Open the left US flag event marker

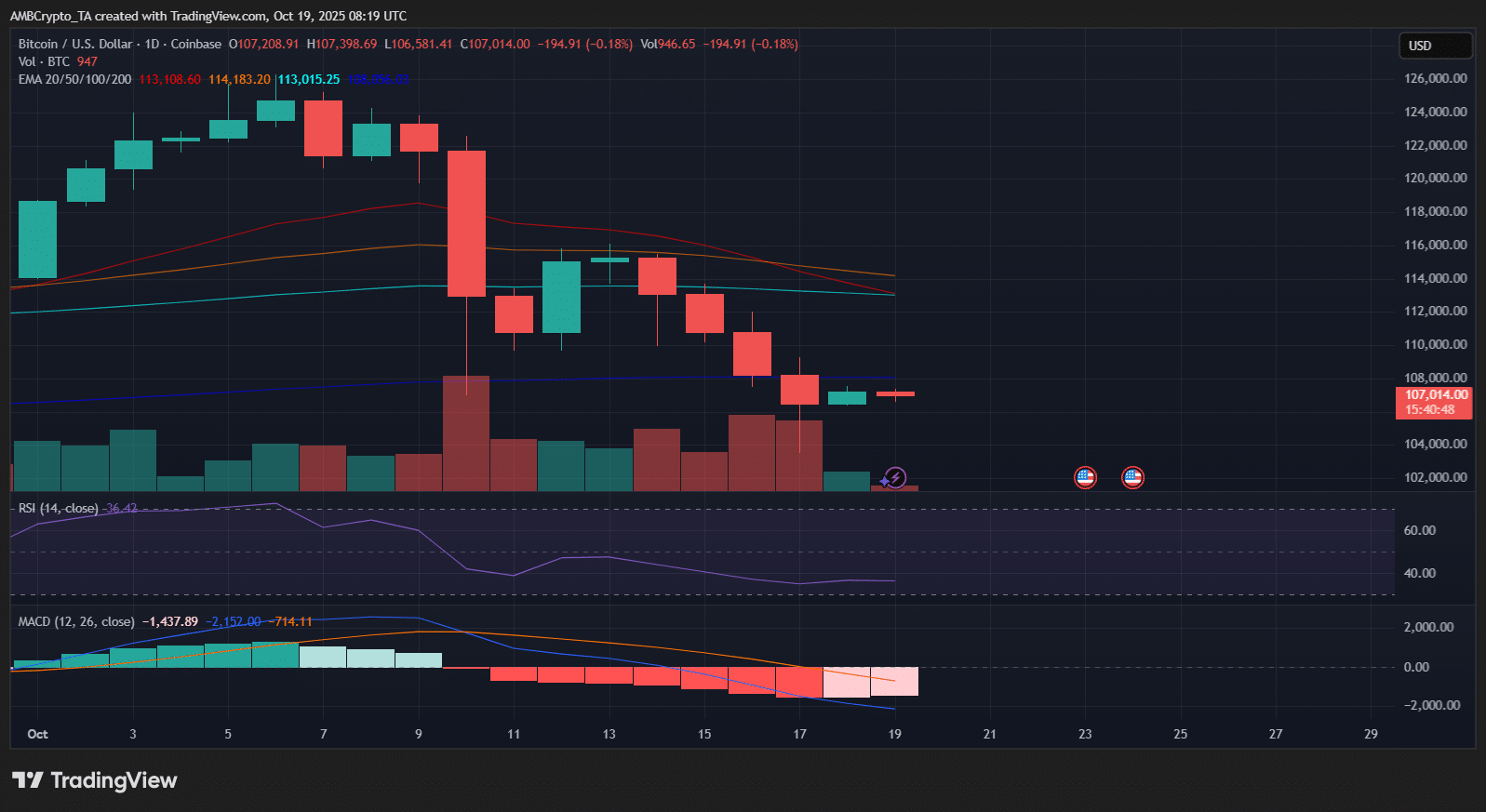click(x=1085, y=477)
